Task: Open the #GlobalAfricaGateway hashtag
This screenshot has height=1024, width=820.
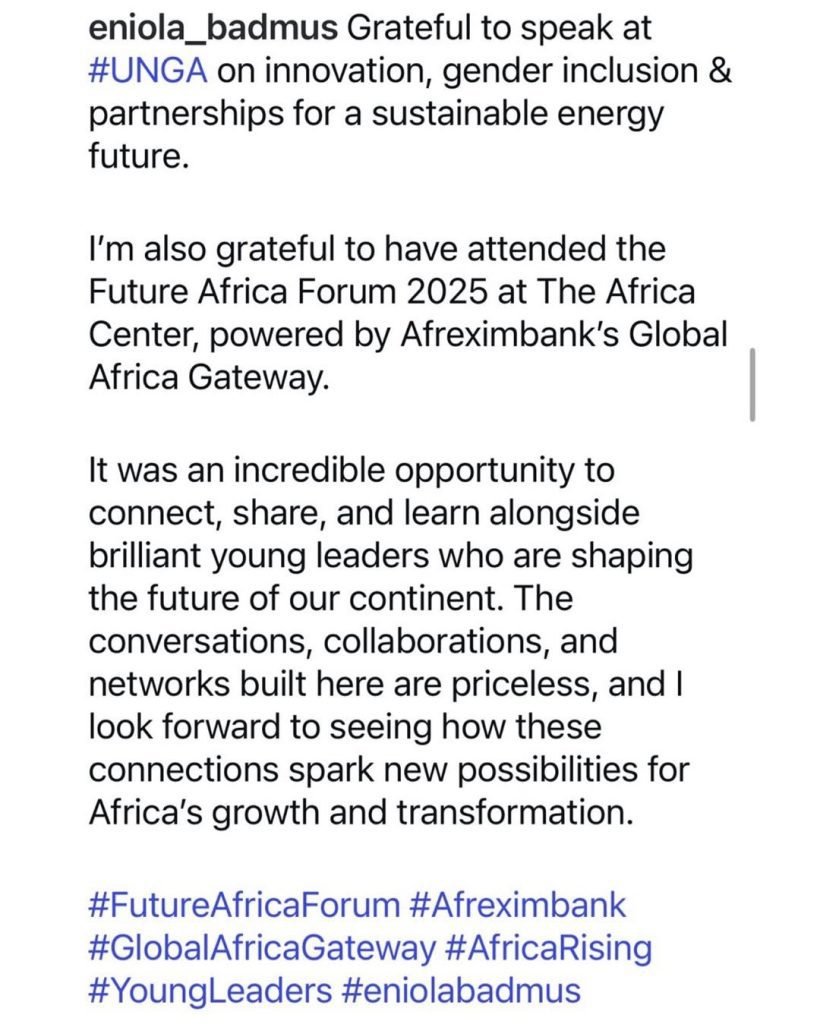Action: tap(262, 948)
